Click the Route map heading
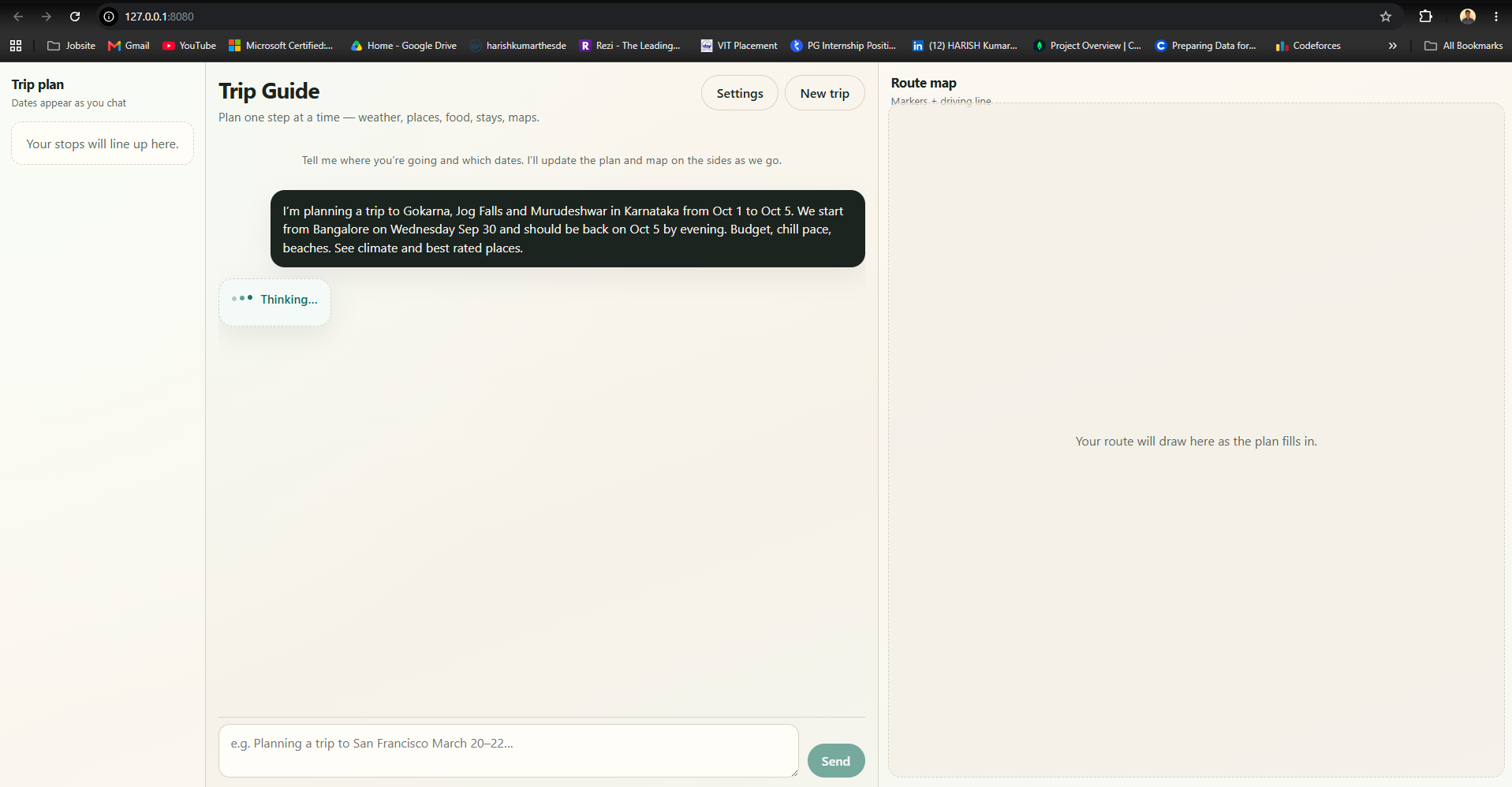Screen dimensions: 1512x787 point(924,83)
